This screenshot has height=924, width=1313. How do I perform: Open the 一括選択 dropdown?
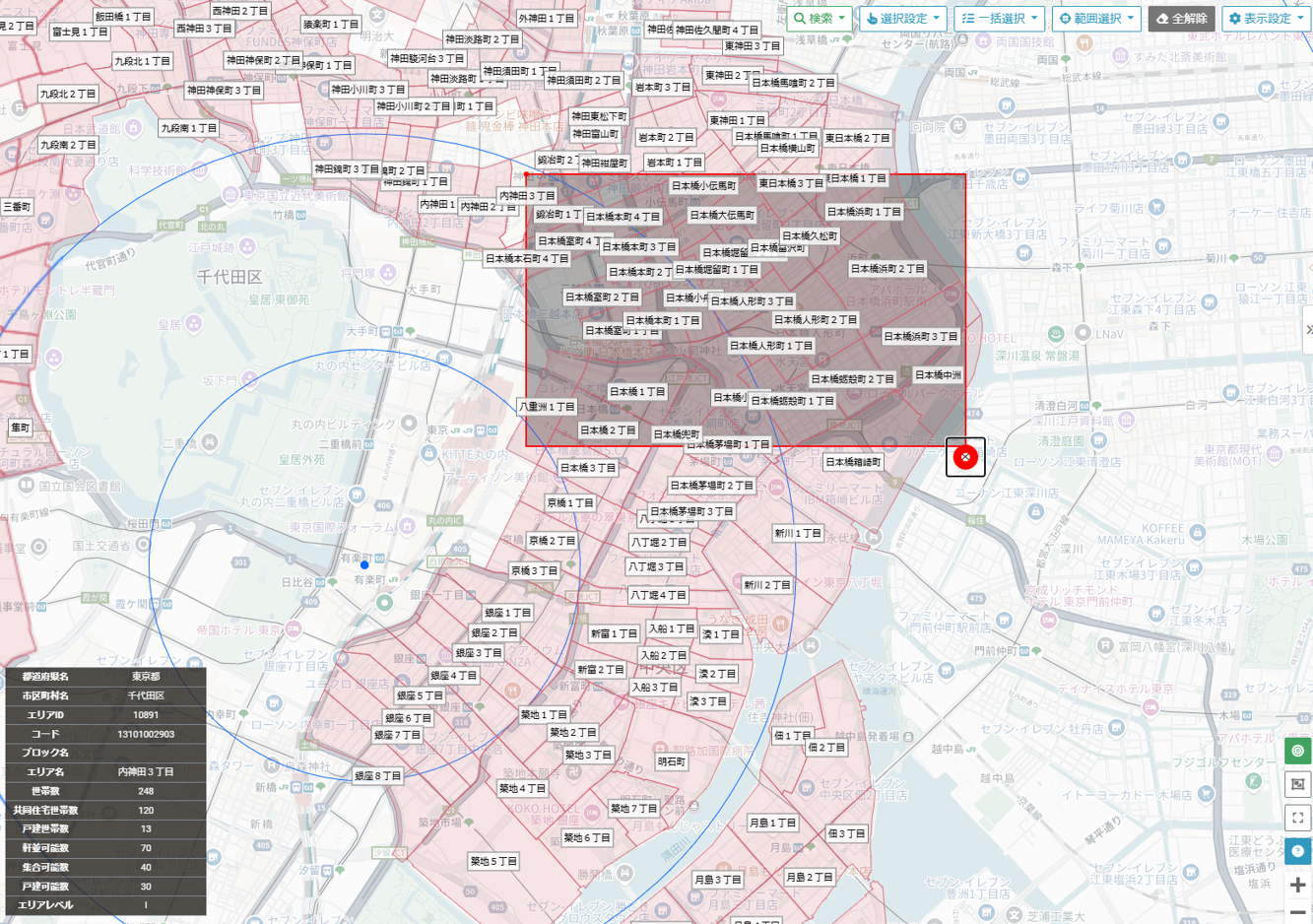pyautogui.click(x=999, y=18)
